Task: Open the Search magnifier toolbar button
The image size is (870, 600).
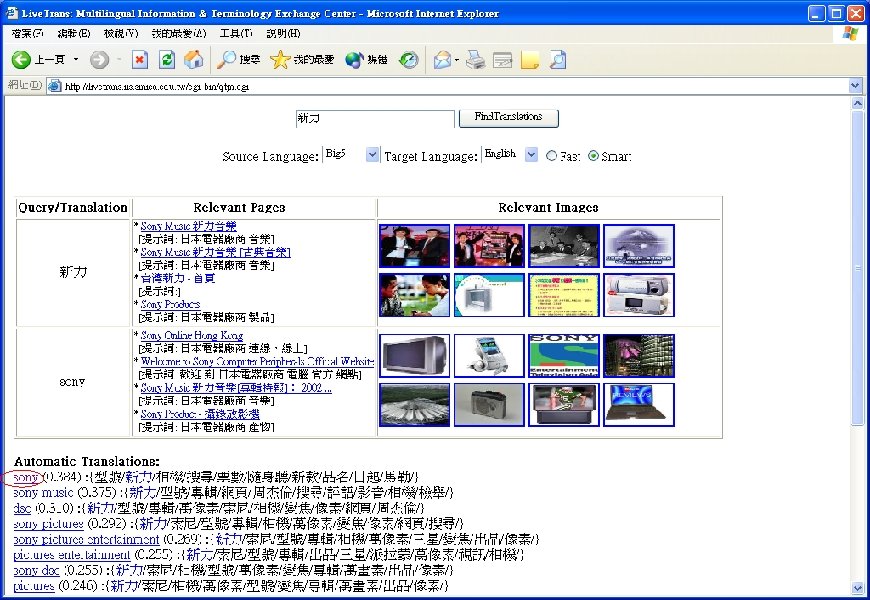Action: click(x=239, y=59)
